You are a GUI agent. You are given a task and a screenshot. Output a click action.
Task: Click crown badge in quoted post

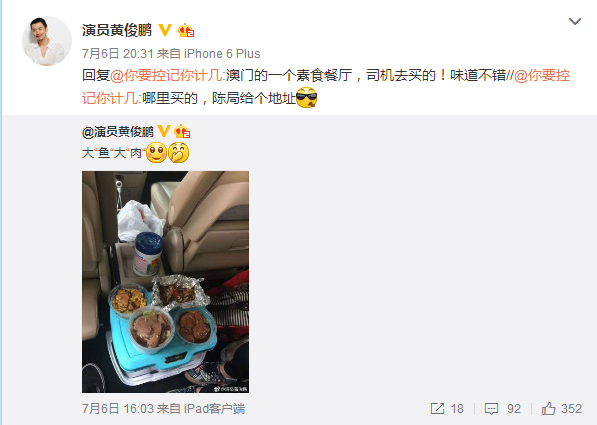point(182,131)
